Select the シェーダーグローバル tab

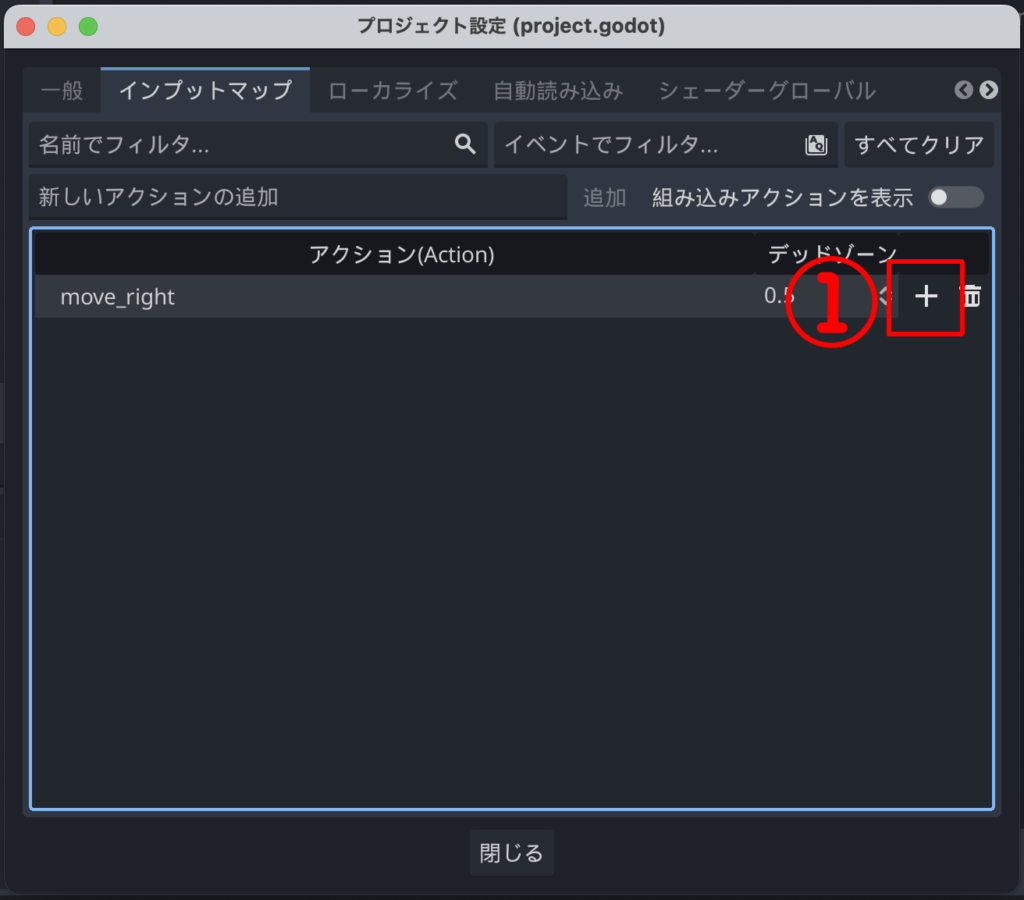767,91
